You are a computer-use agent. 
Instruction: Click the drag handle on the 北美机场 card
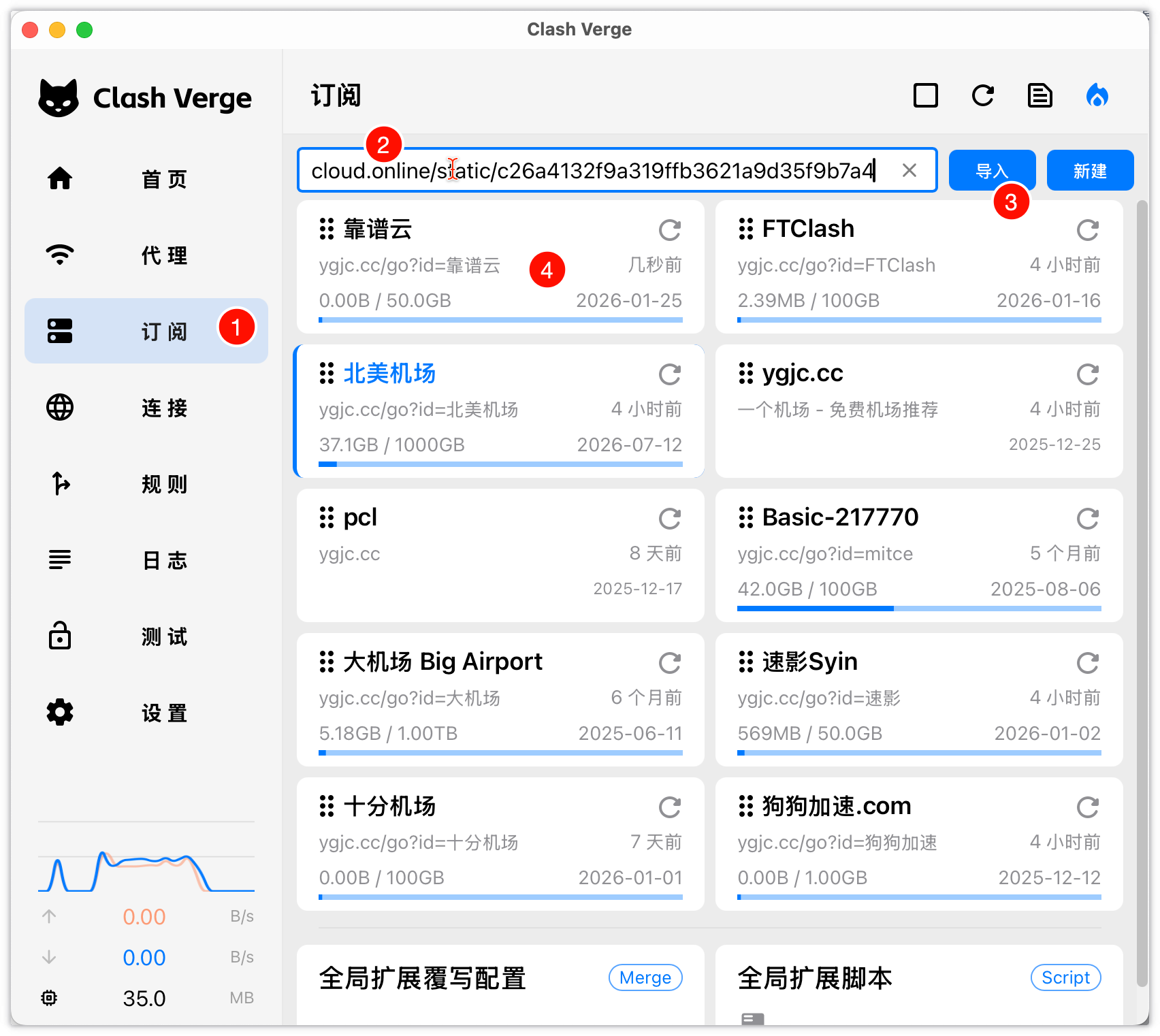tap(325, 374)
